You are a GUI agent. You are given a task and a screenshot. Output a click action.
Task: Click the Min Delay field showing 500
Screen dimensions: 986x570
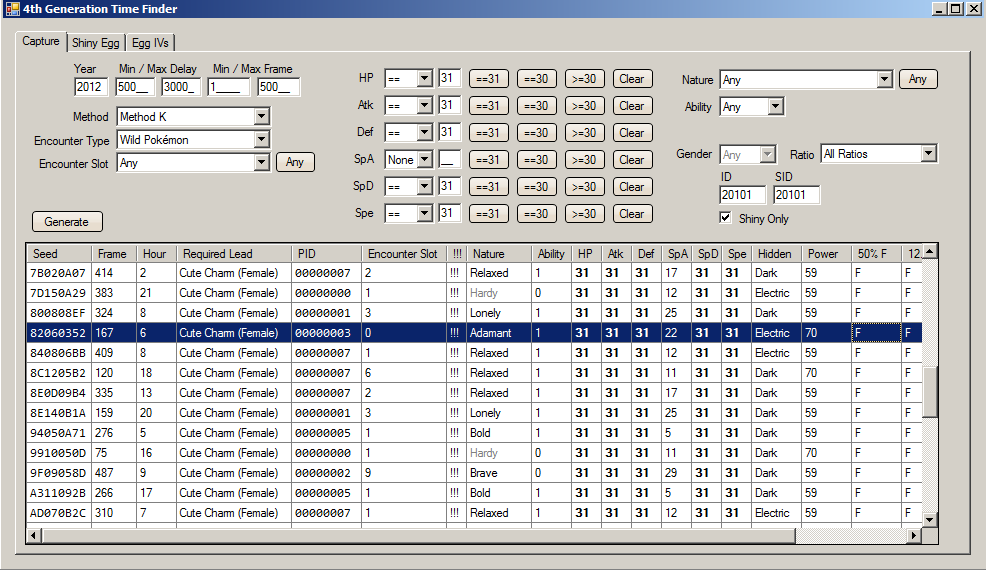135,87
